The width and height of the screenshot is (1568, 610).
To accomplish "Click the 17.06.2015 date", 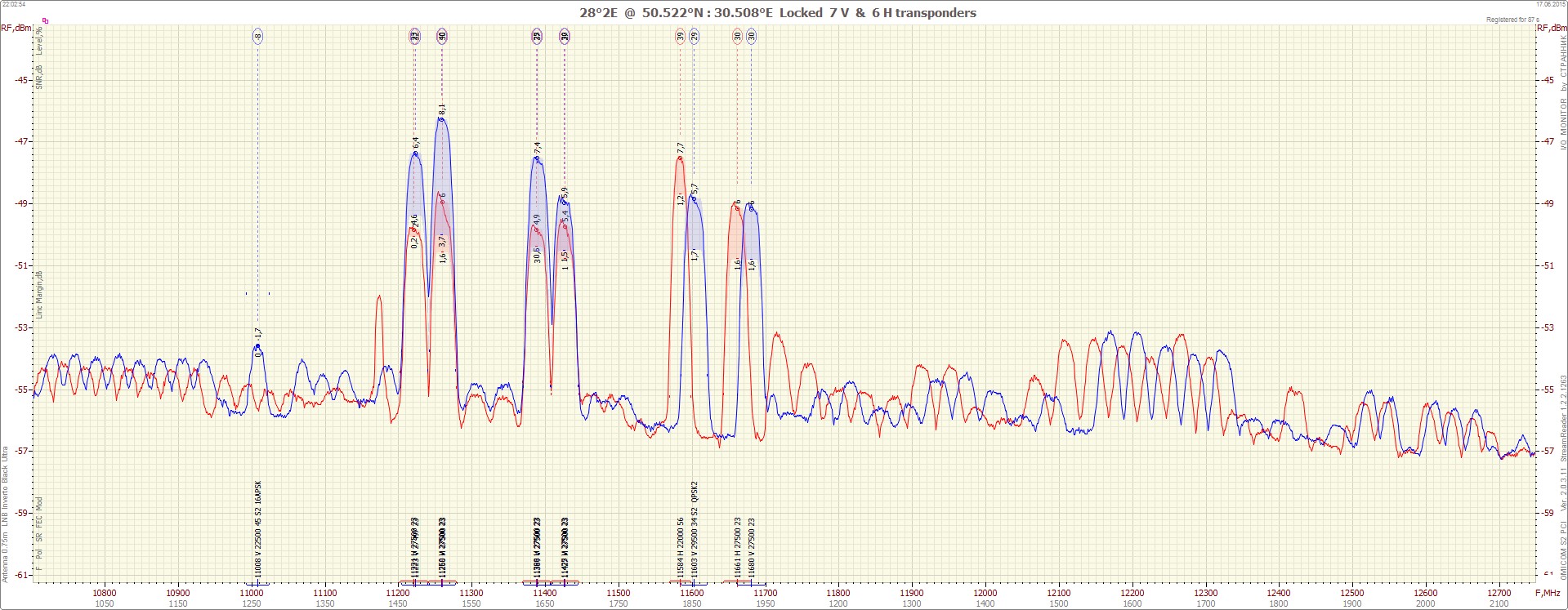I will click(1552, 3).
